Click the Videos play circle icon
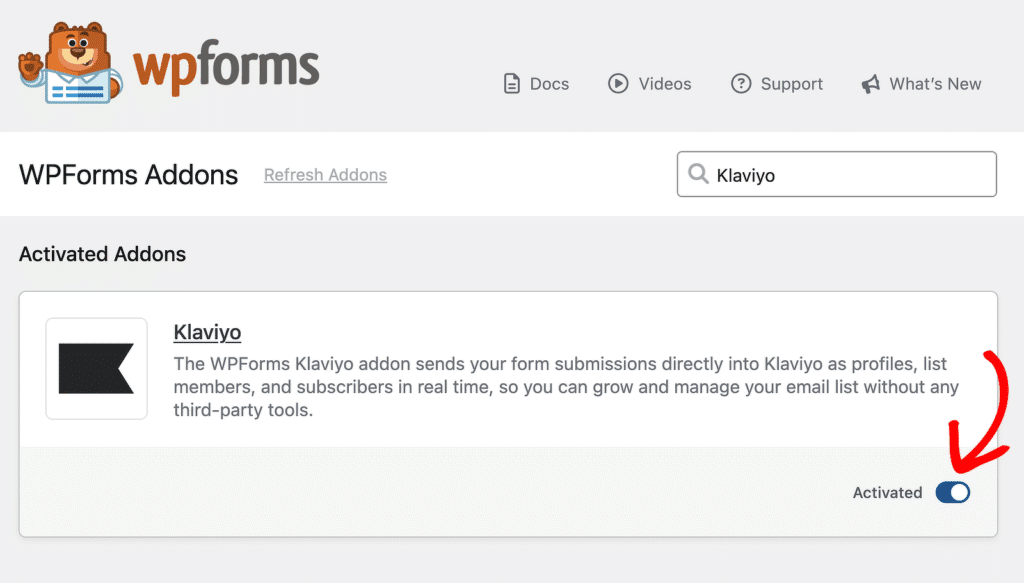The height and width of the screenshot is (583, 1024). click(x=618, y=84)
